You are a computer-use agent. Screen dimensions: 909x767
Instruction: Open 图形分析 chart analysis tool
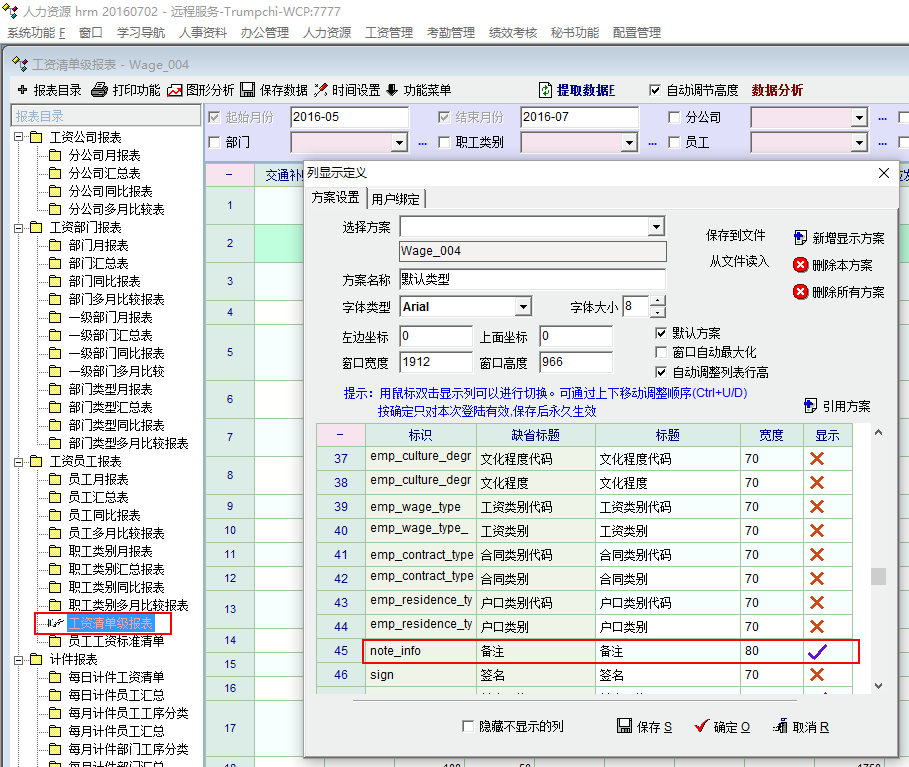click(x=175, y=90)
